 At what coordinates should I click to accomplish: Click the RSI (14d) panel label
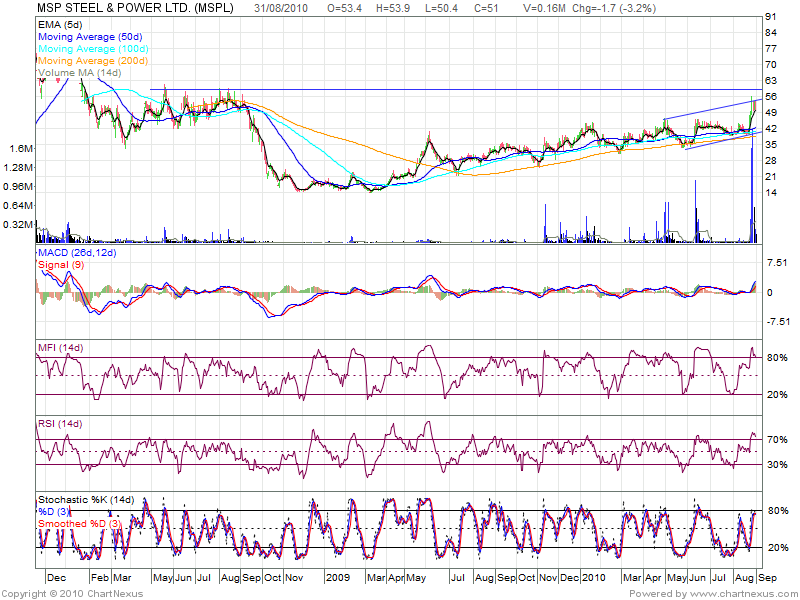click(60, 425)
